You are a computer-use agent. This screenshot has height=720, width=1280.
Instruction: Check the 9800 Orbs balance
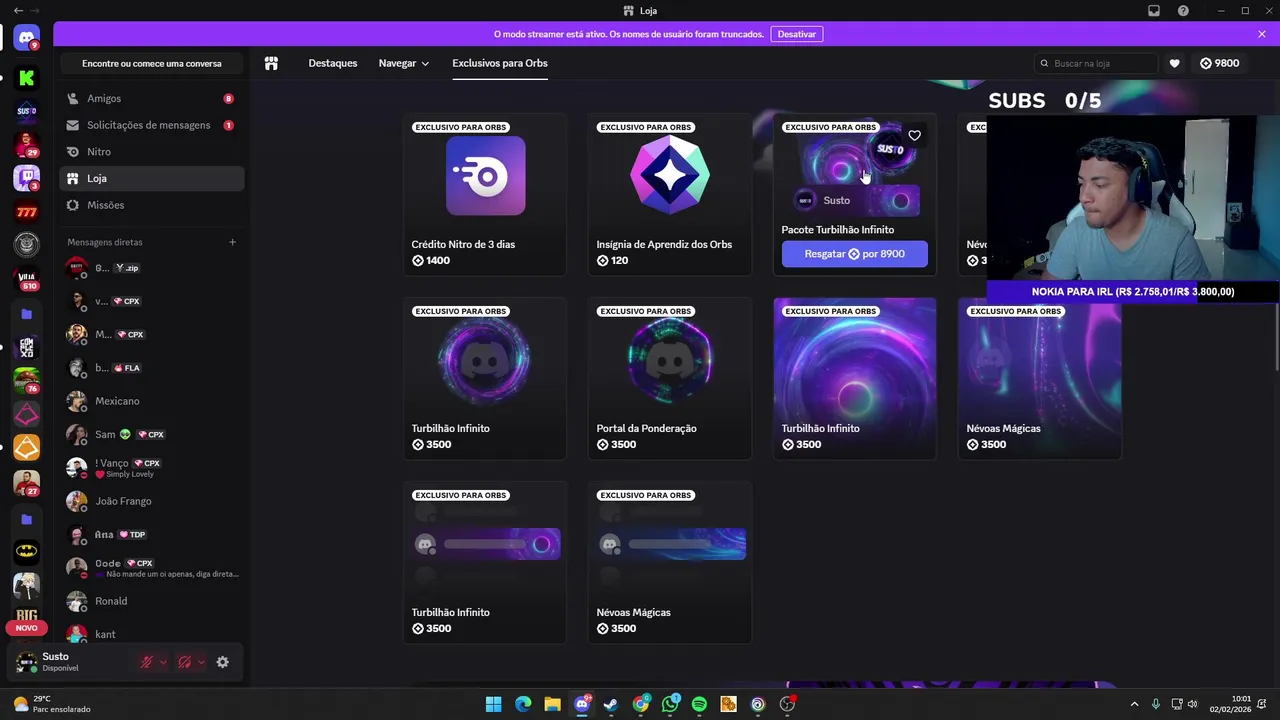pyautogui.click(x=1219, y=63)
